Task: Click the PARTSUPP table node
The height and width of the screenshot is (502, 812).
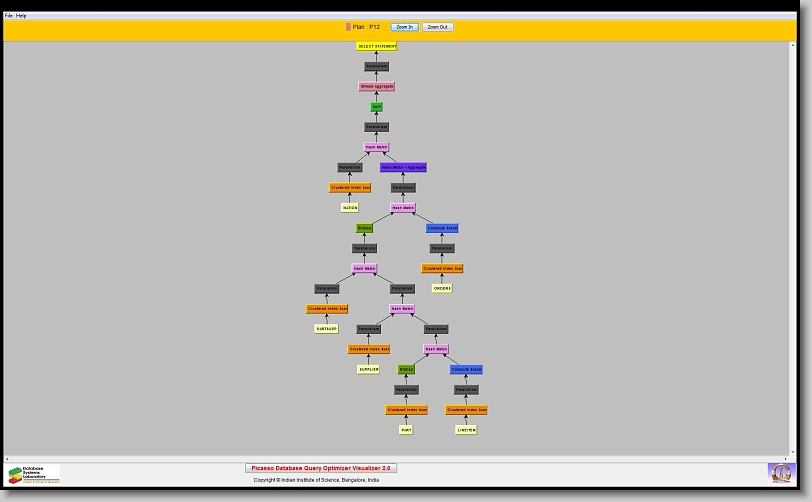Action: click(x=327, y=329)
